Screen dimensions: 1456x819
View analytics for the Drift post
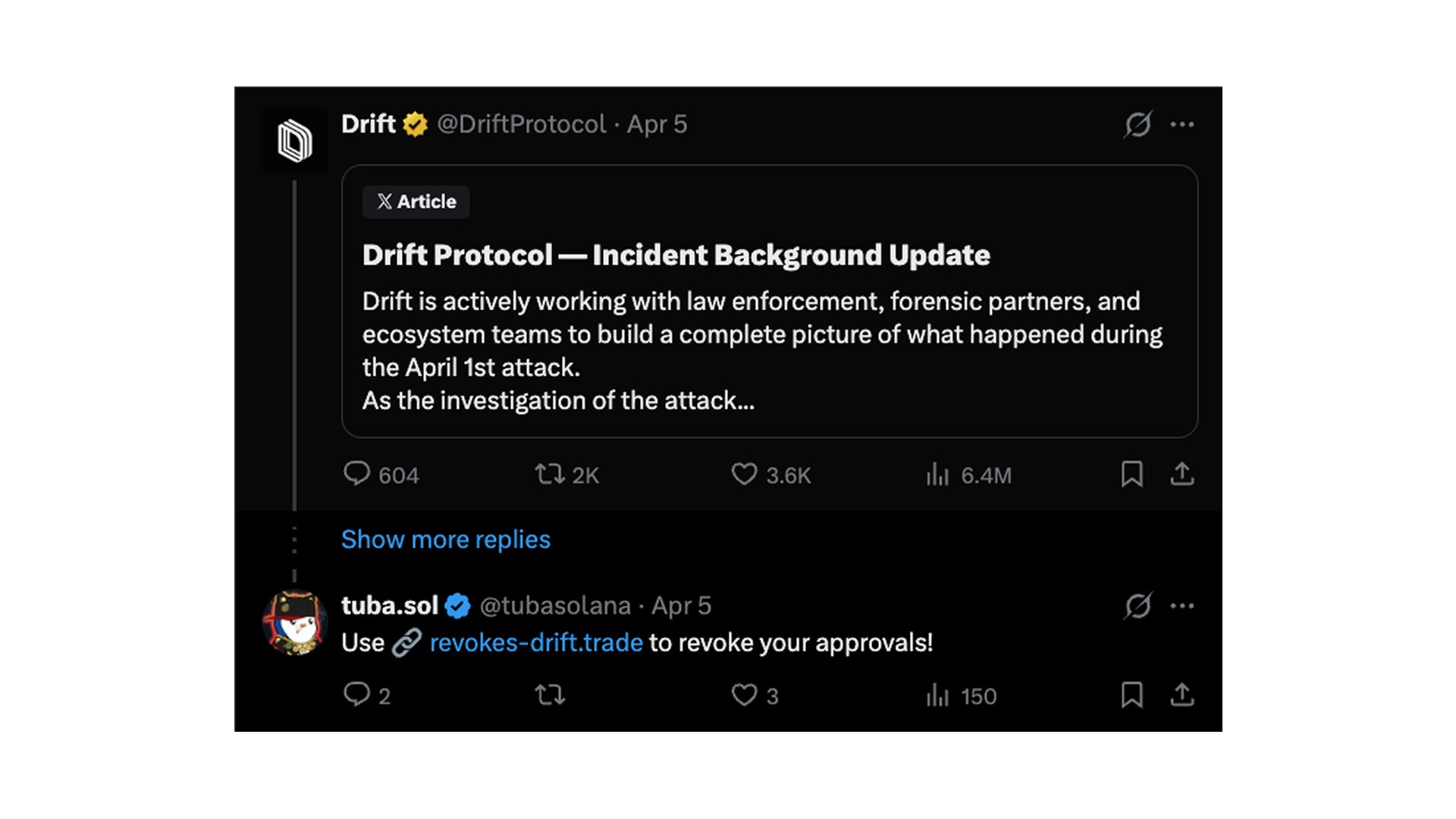click(x=938, y=474)
